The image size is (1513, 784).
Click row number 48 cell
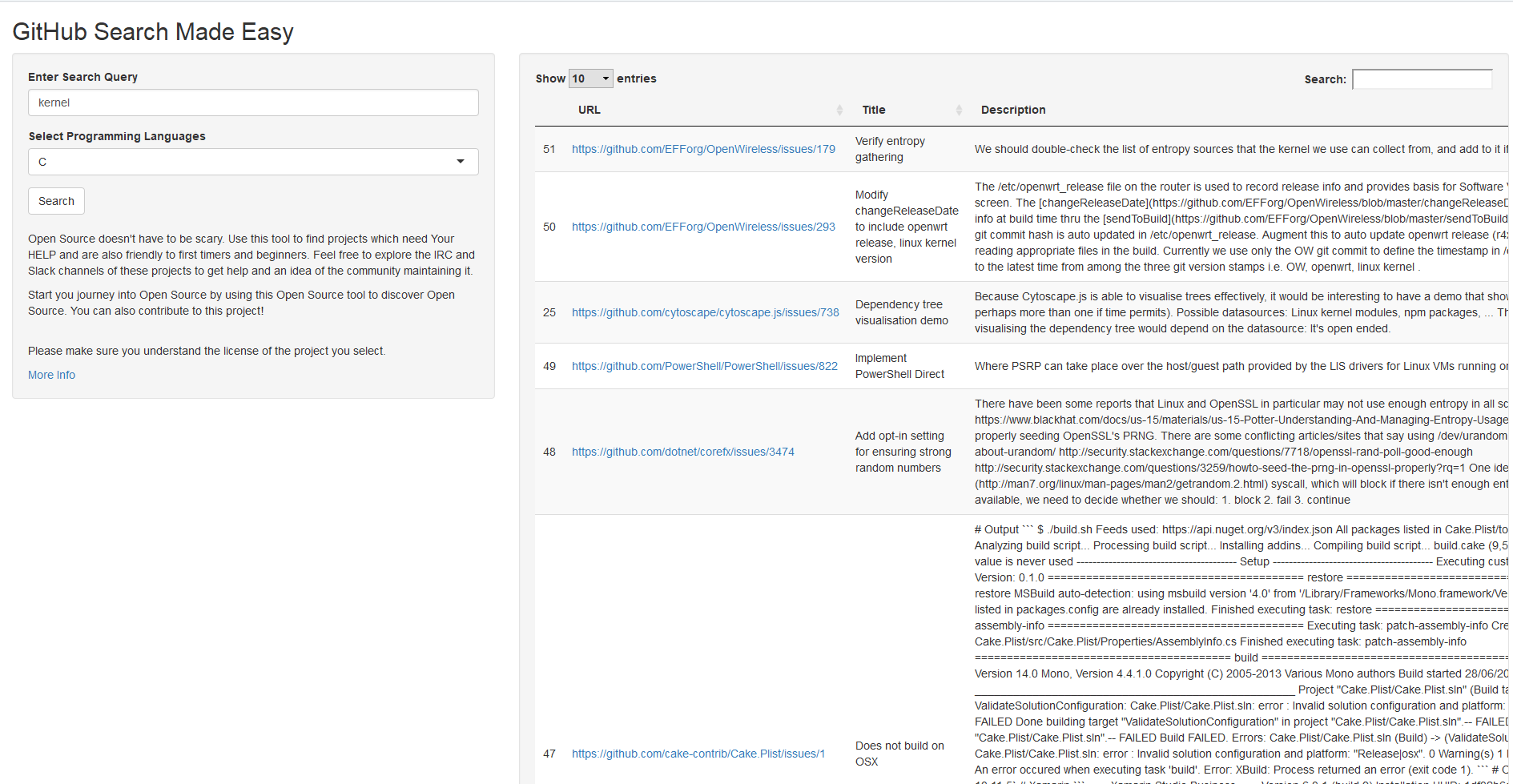pyautogui.click(x=549, y=452)
